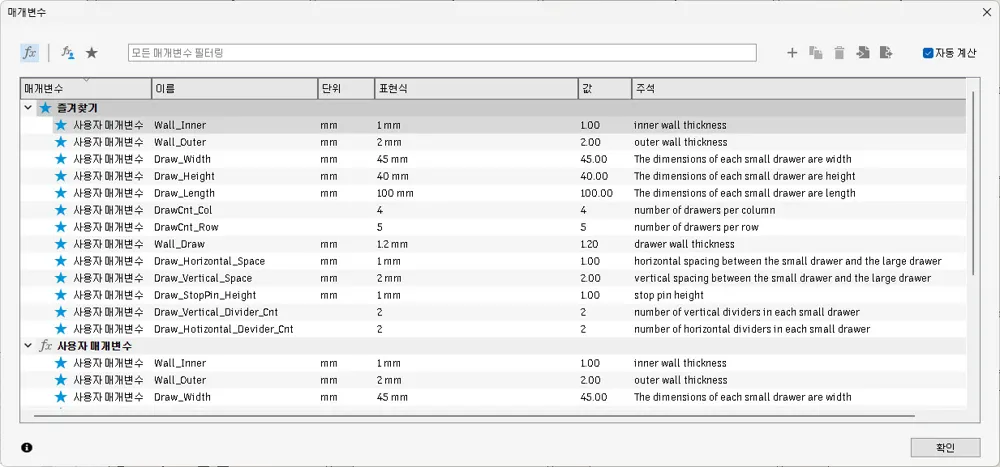This screenshot has height=467, width=1000.
Task: Click the Draw_Width star under 사용자 매개변수 group
Action: pyautogui.click(x=61, y=397)
